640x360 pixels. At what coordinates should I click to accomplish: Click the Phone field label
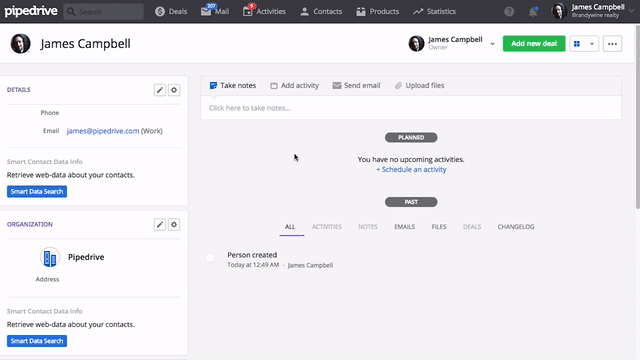(50, 113)
